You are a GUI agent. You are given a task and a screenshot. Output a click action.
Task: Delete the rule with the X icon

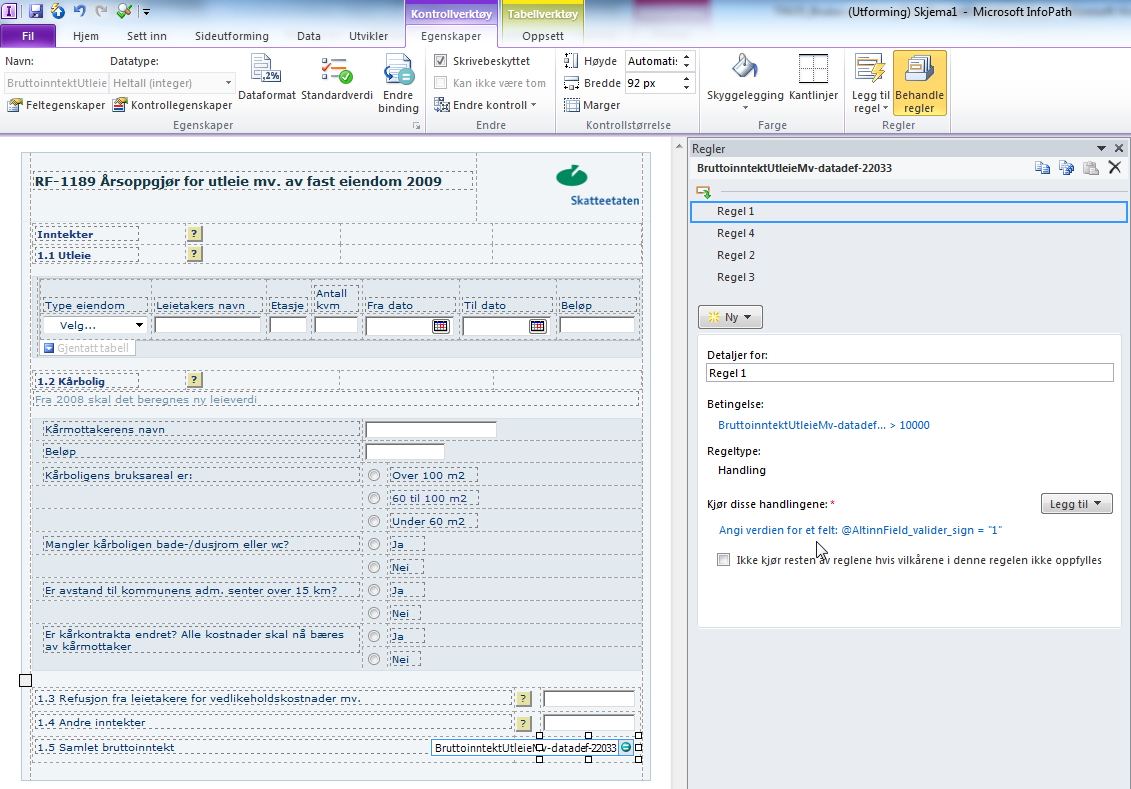1114,168
